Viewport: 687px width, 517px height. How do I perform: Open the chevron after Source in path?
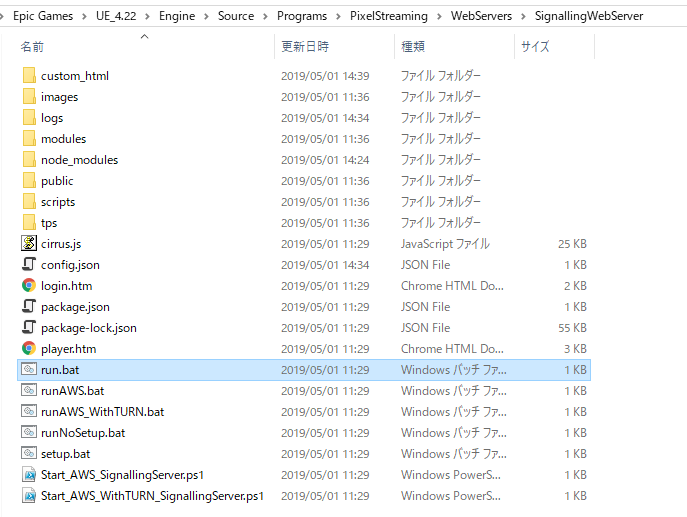coord(265,17)
